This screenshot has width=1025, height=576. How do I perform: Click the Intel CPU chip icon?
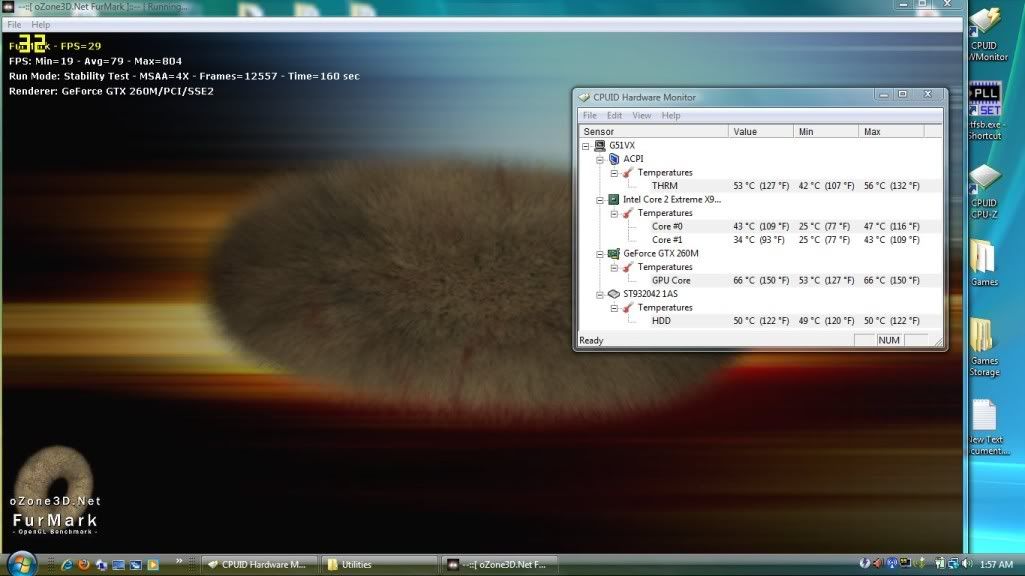pos(614,199)
